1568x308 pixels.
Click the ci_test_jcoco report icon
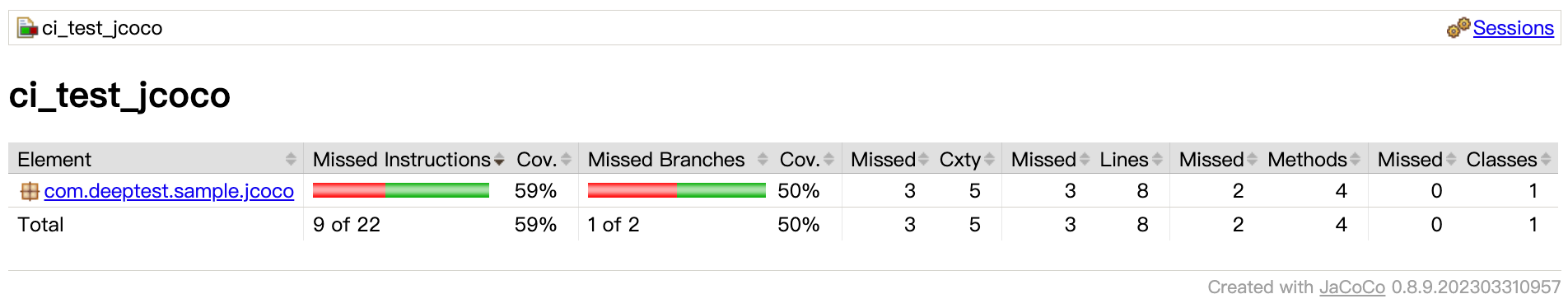pos(28,28)
